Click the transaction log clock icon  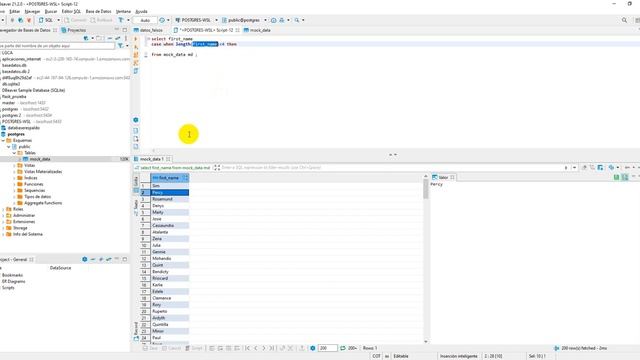(162, 20)
